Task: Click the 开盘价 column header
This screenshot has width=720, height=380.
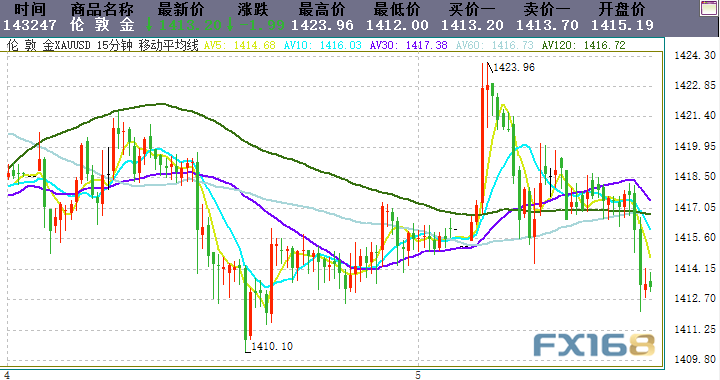Action: [x=621, y=9]
